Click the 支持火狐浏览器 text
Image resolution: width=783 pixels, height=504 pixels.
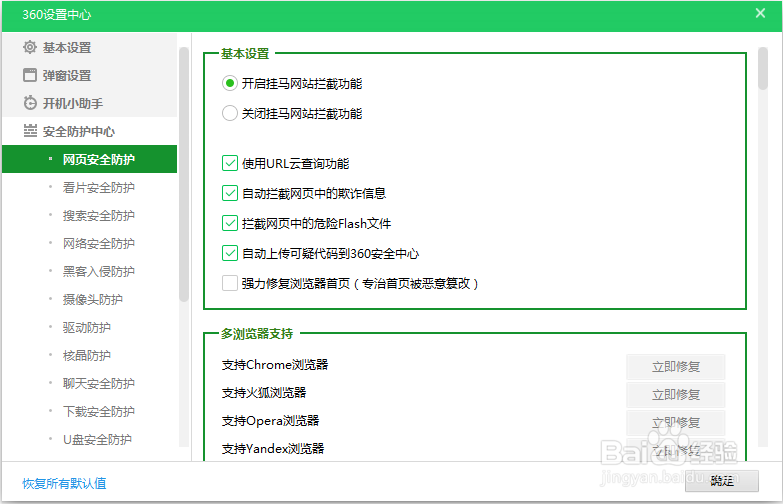tap(264, 393)
